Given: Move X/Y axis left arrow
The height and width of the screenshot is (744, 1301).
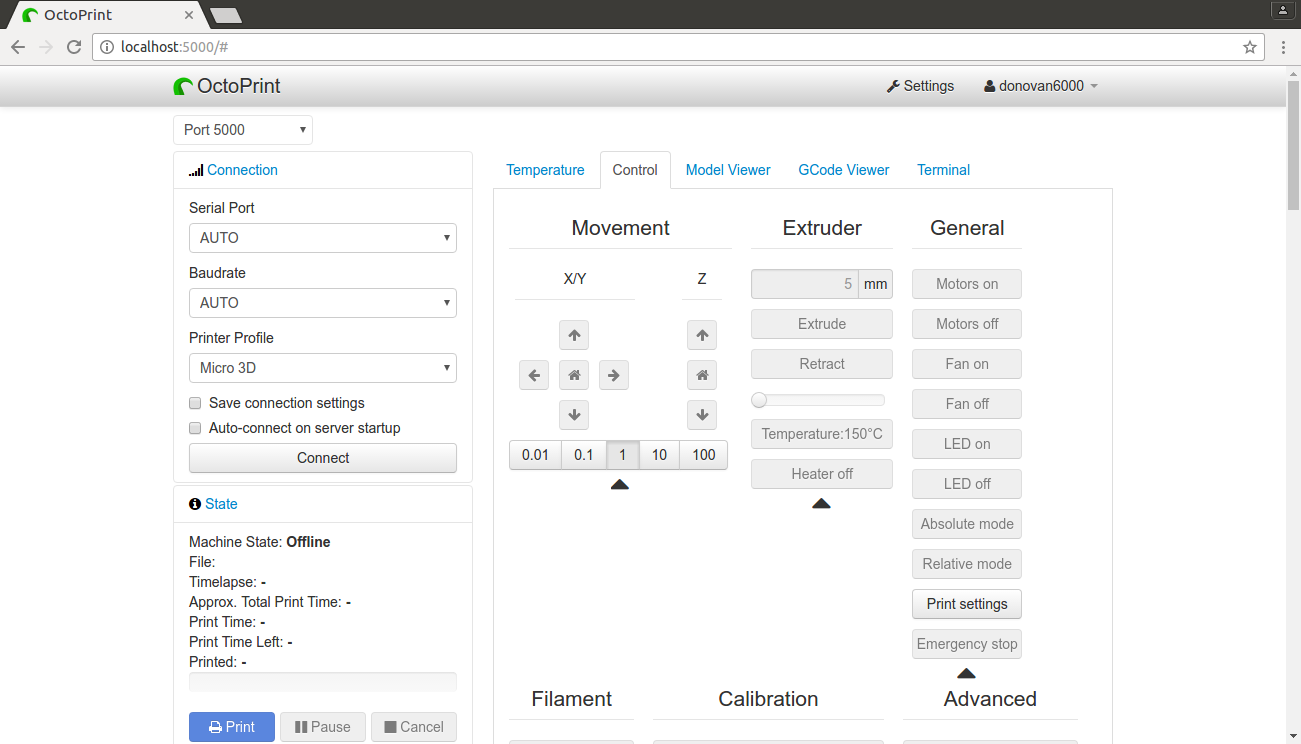Looking at the screenshot, I should click(534, 375).
